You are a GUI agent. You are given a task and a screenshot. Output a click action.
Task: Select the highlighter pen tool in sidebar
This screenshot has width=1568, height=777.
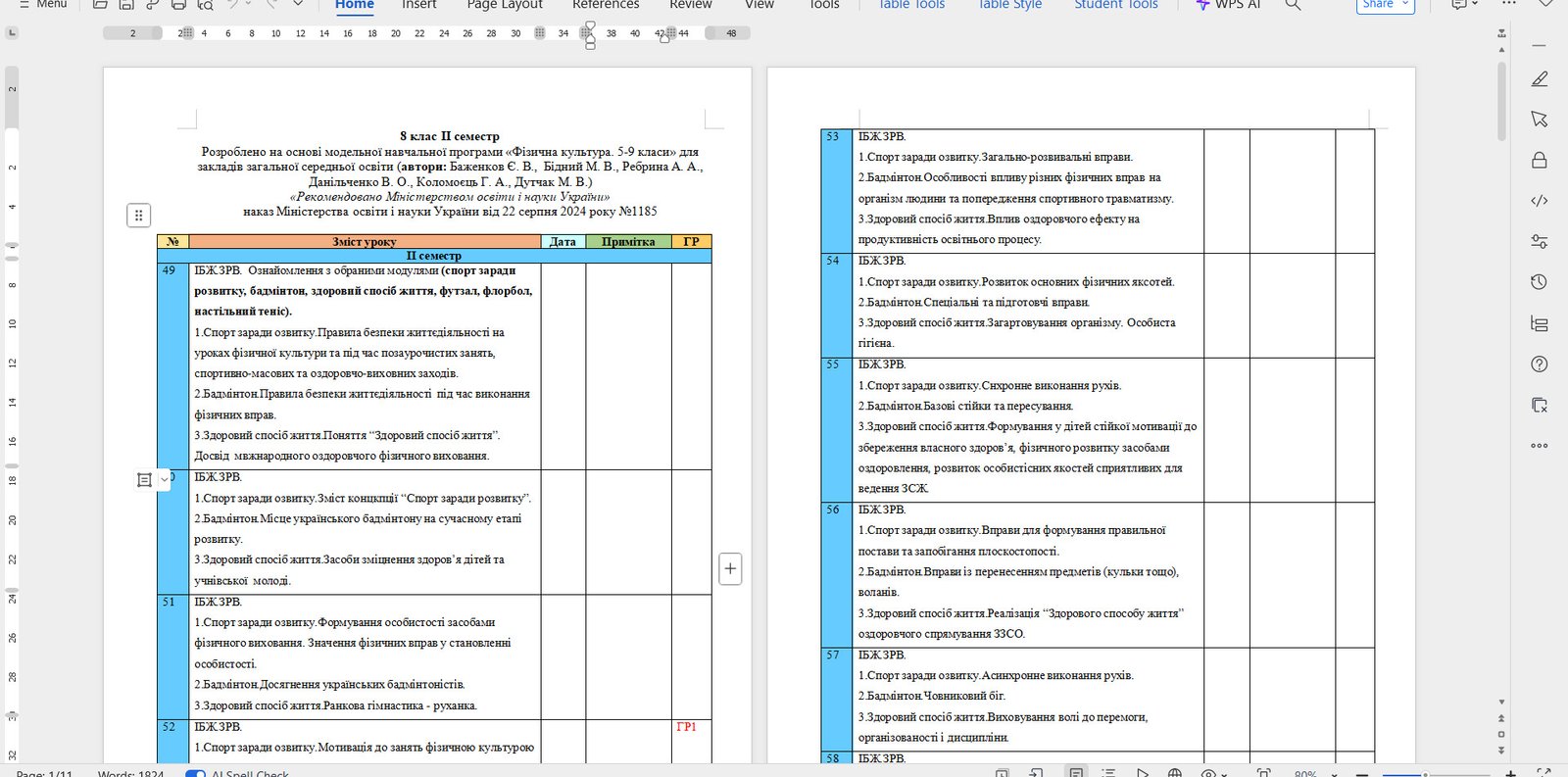pyautogui.click(x=1540, y=79)
